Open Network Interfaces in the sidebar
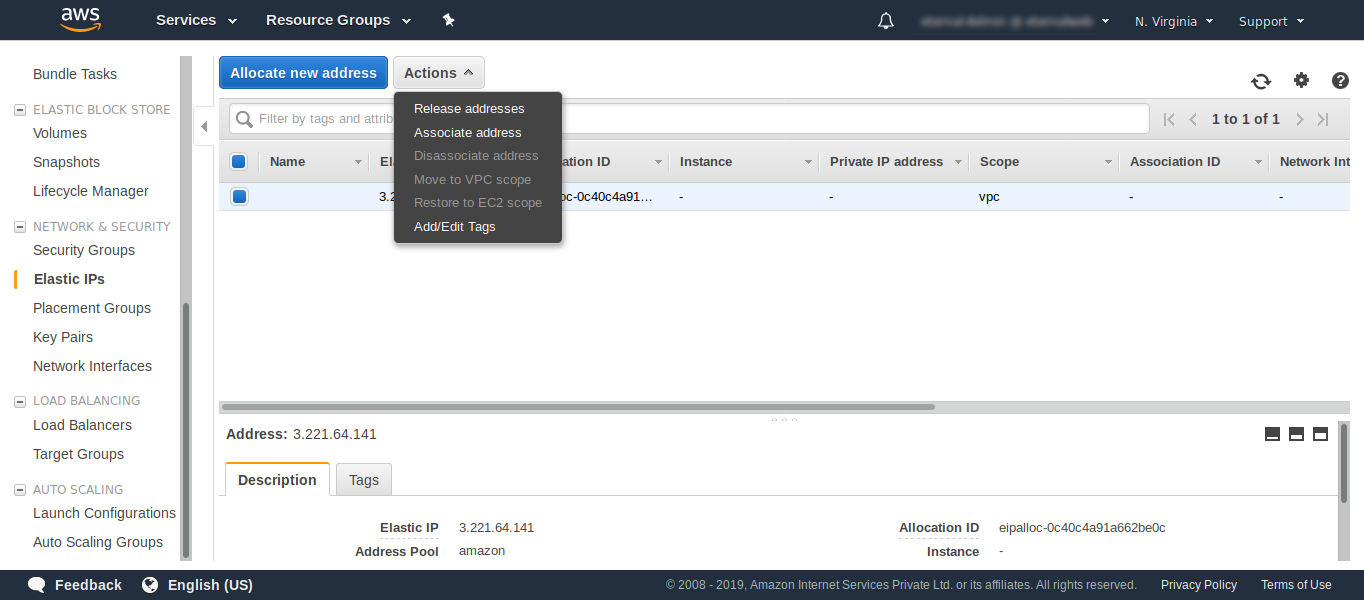This screenshot has height=600, width=1364. coord(93,366)
